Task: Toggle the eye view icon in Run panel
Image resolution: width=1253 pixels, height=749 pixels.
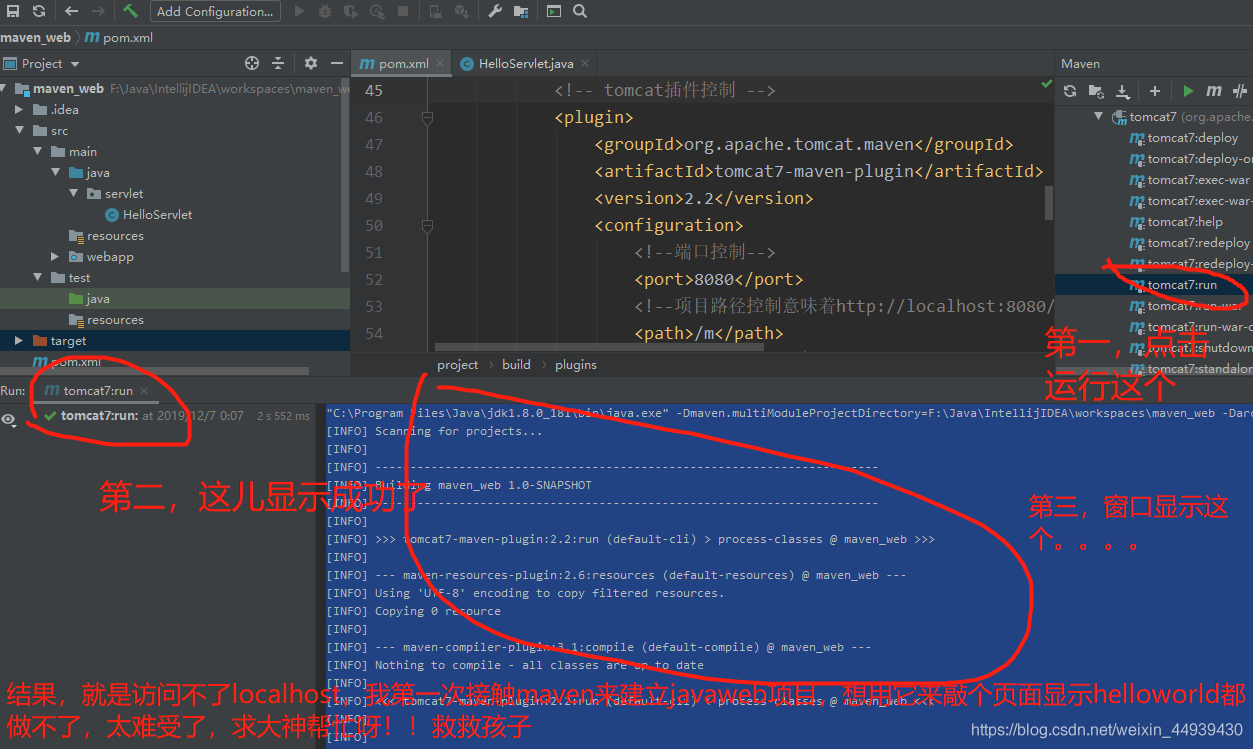Action: tap(9, 421)
